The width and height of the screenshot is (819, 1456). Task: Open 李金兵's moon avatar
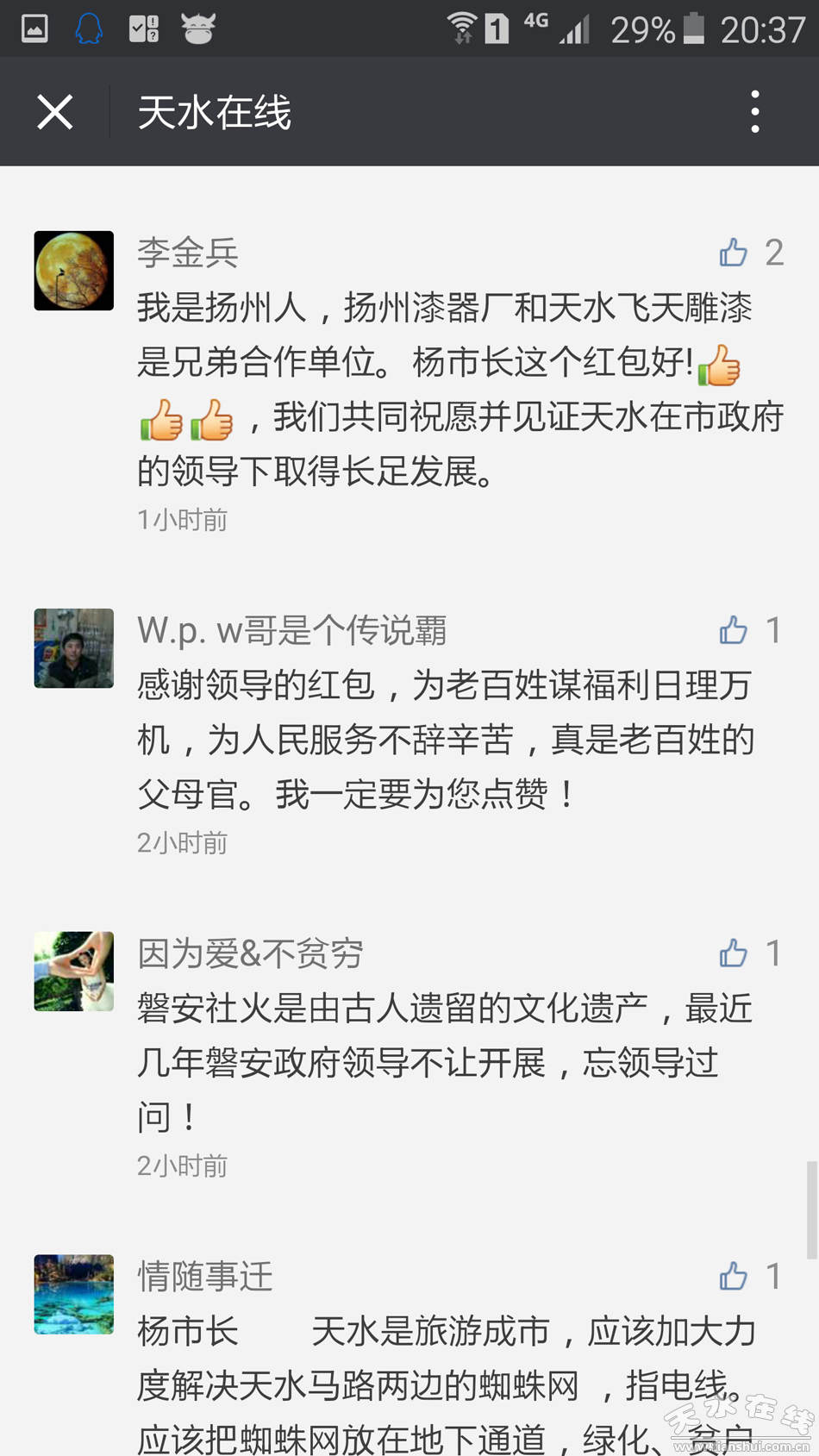[74, 271]
